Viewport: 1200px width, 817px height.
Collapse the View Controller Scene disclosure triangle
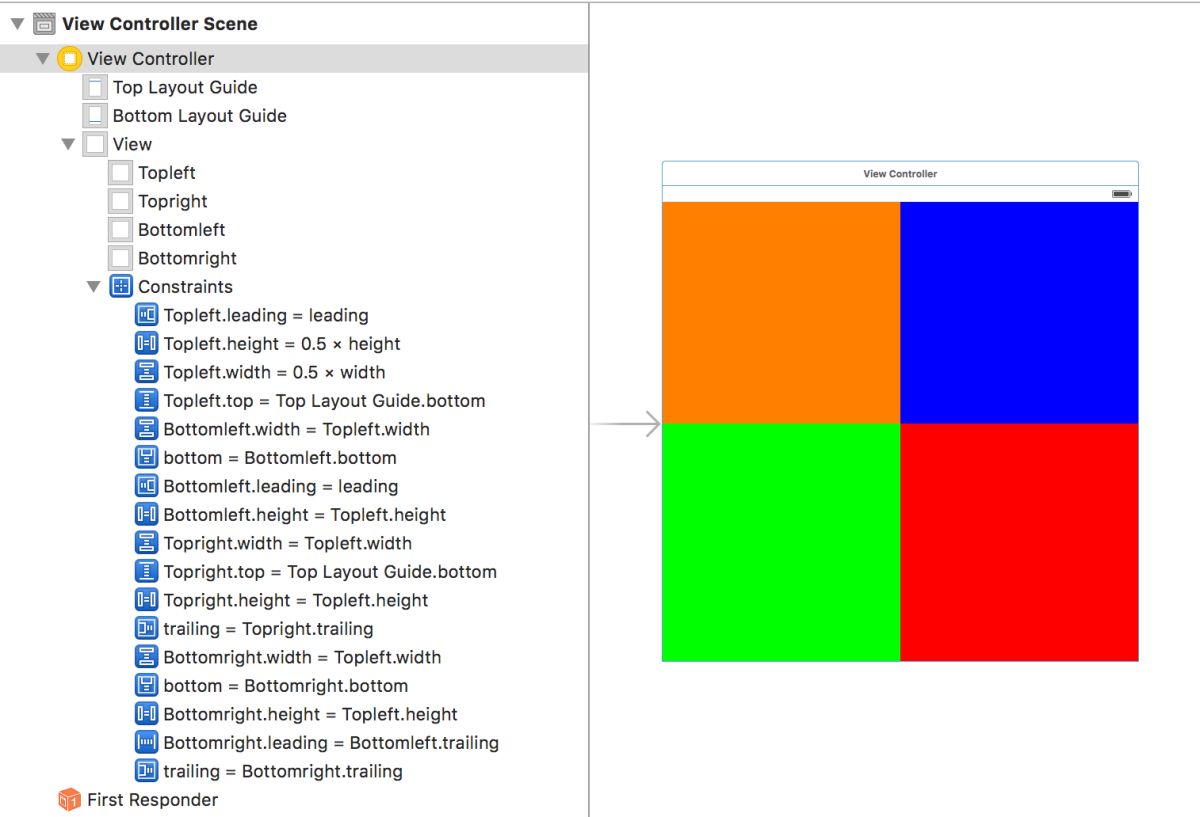pyautogui.click(x=17, y=23)
